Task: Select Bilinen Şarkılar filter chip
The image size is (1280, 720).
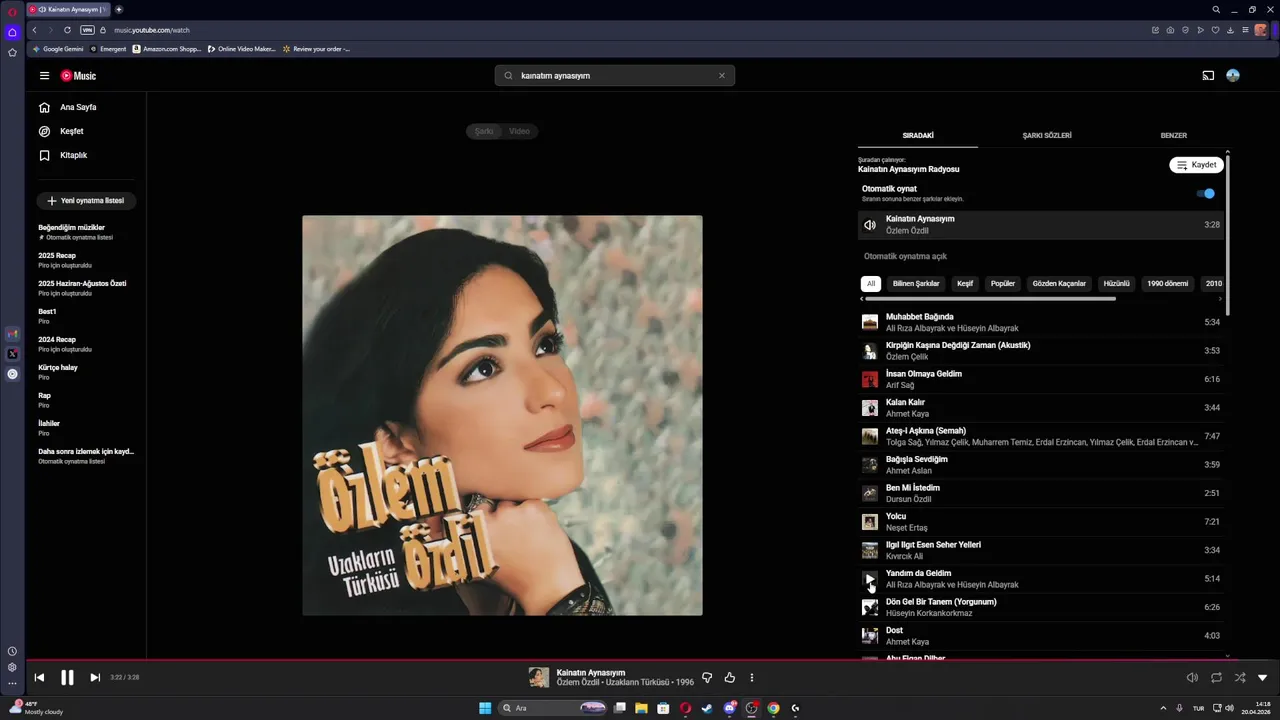Action: pyautogui.click(x=916, y=283)
